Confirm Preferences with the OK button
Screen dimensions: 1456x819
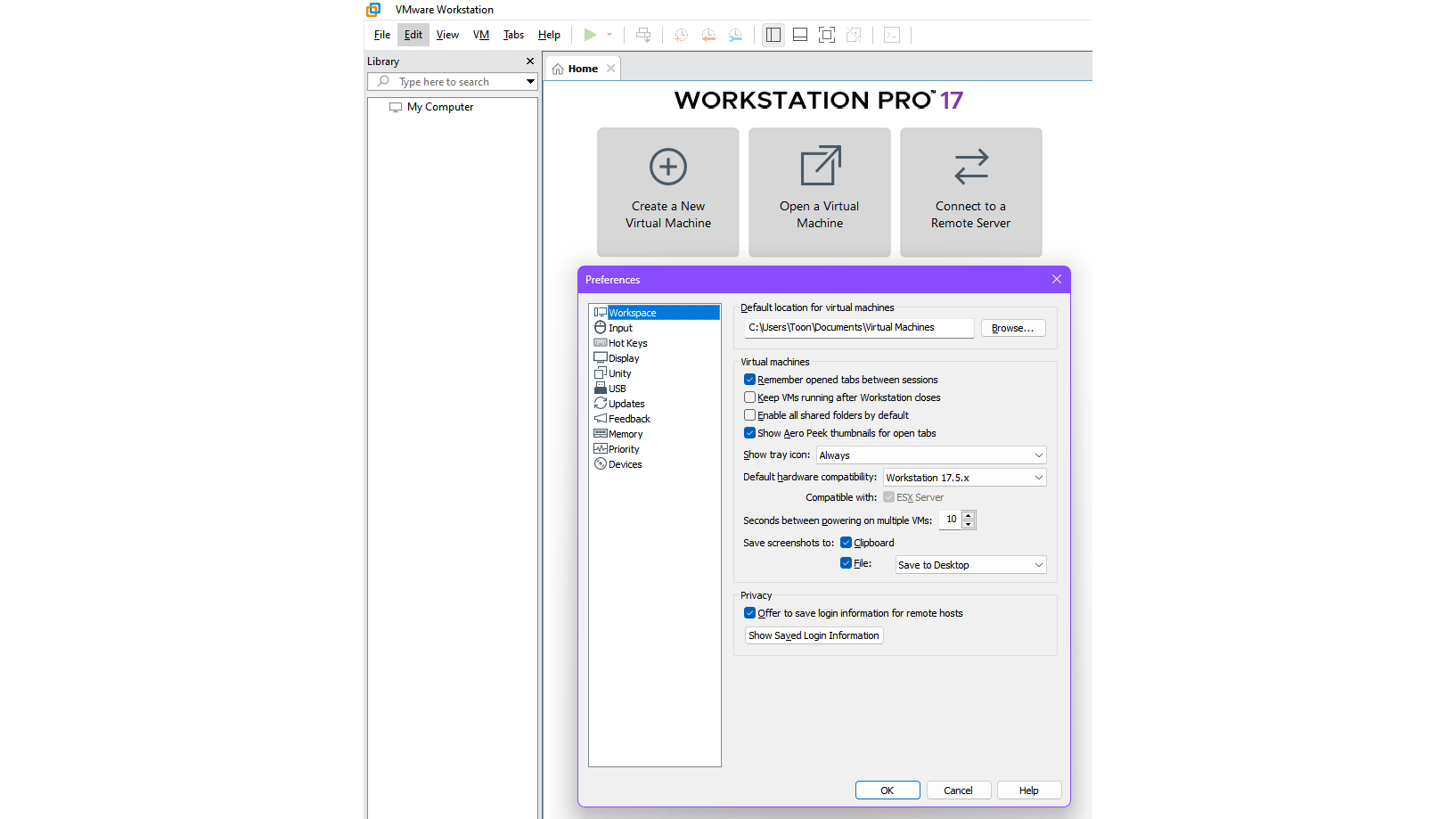coord(888,790)
